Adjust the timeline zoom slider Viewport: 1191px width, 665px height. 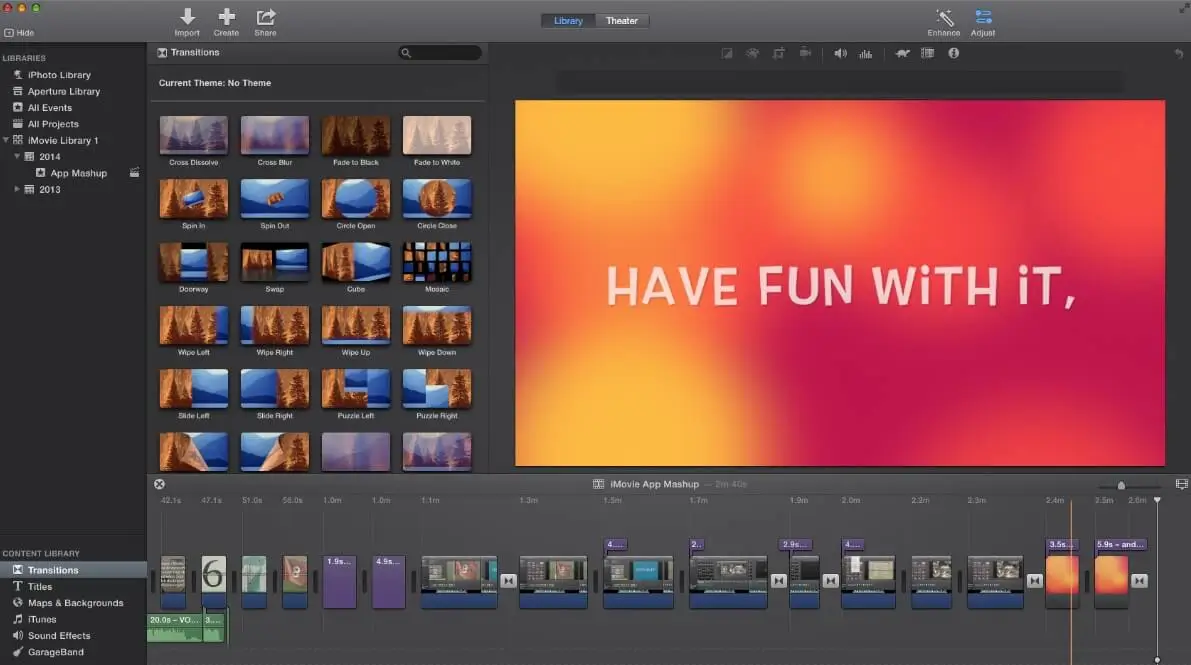tap(1120, 483)
